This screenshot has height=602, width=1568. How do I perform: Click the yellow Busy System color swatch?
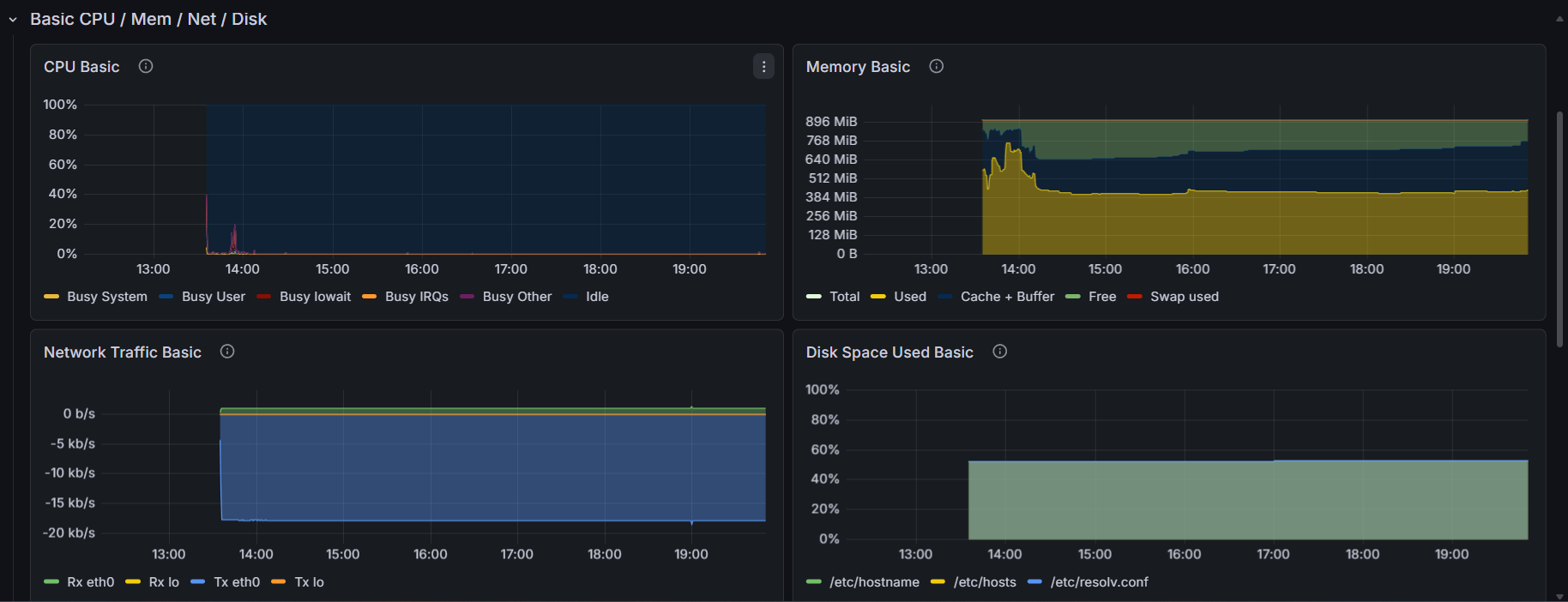[51, 297]
